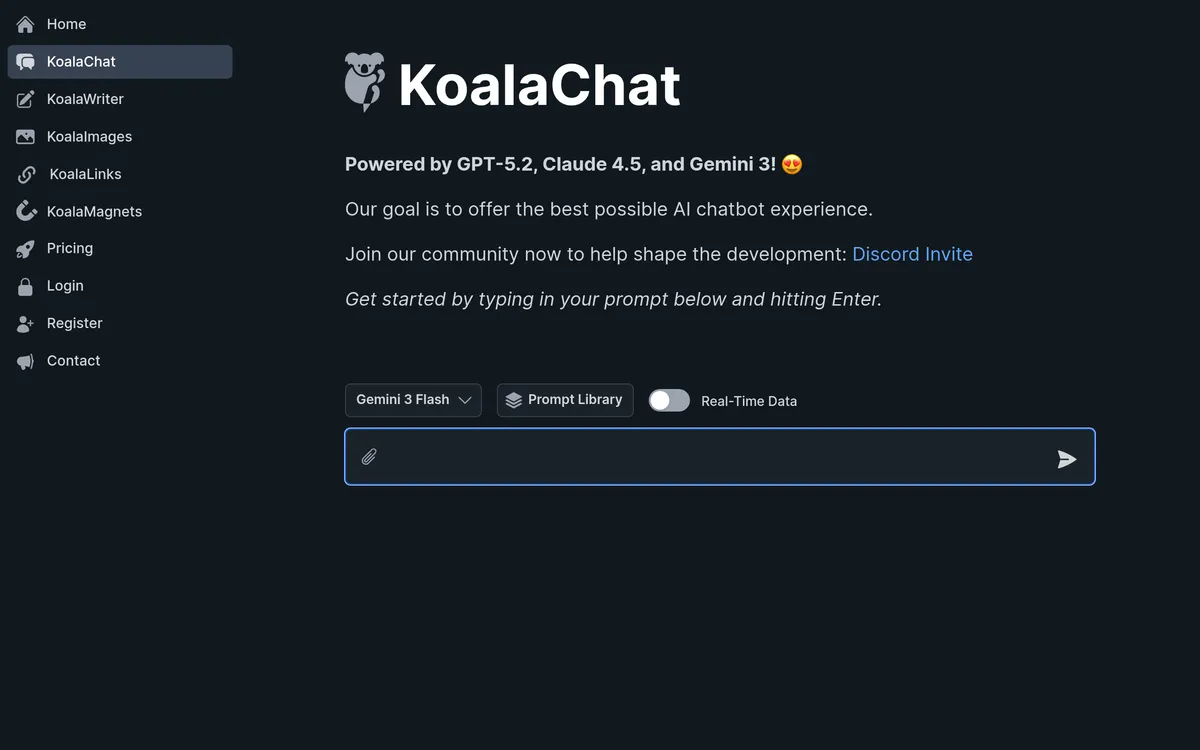Click the KoalaWriter pencil icon
Viewport: 1200px width, 750px height.
click(x=26, y=99)
